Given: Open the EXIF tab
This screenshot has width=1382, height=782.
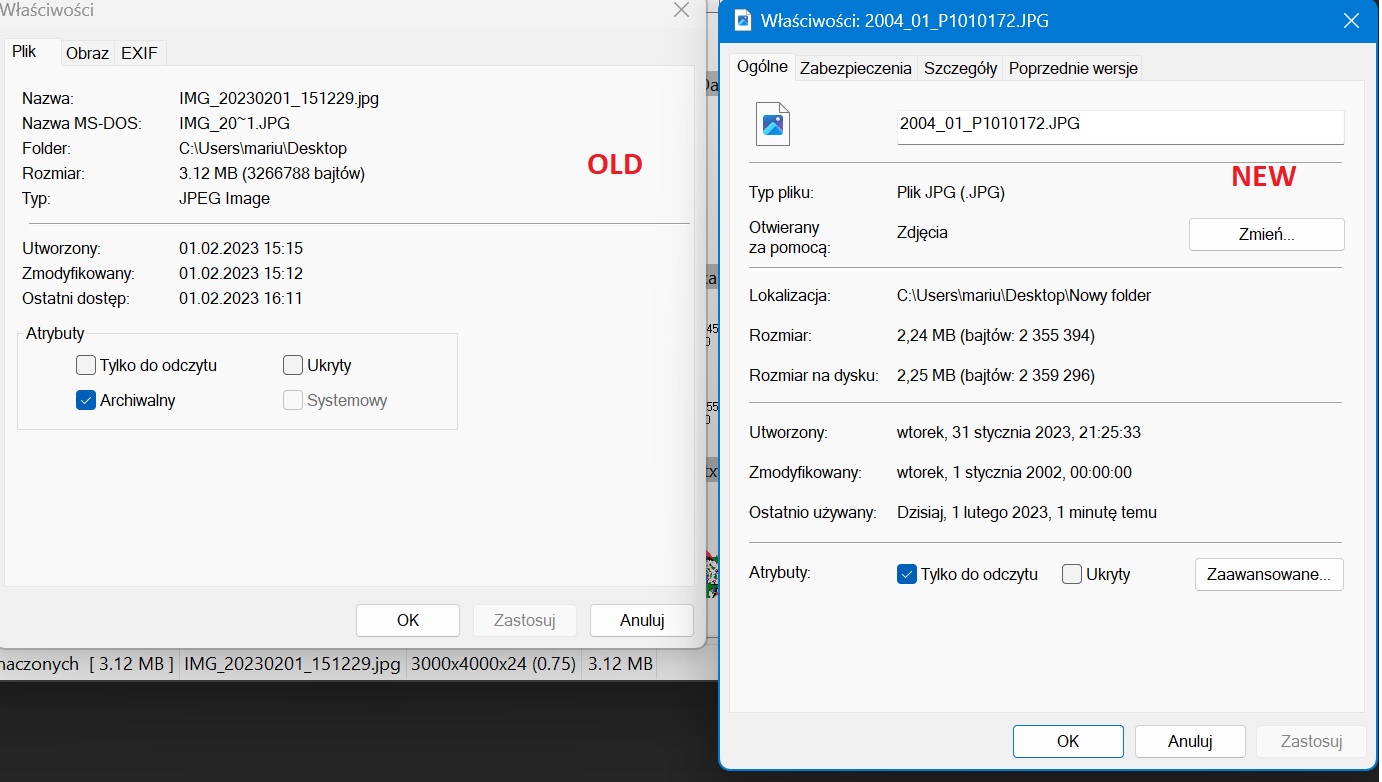Looking at the screenshot, I should coord(139,53).
